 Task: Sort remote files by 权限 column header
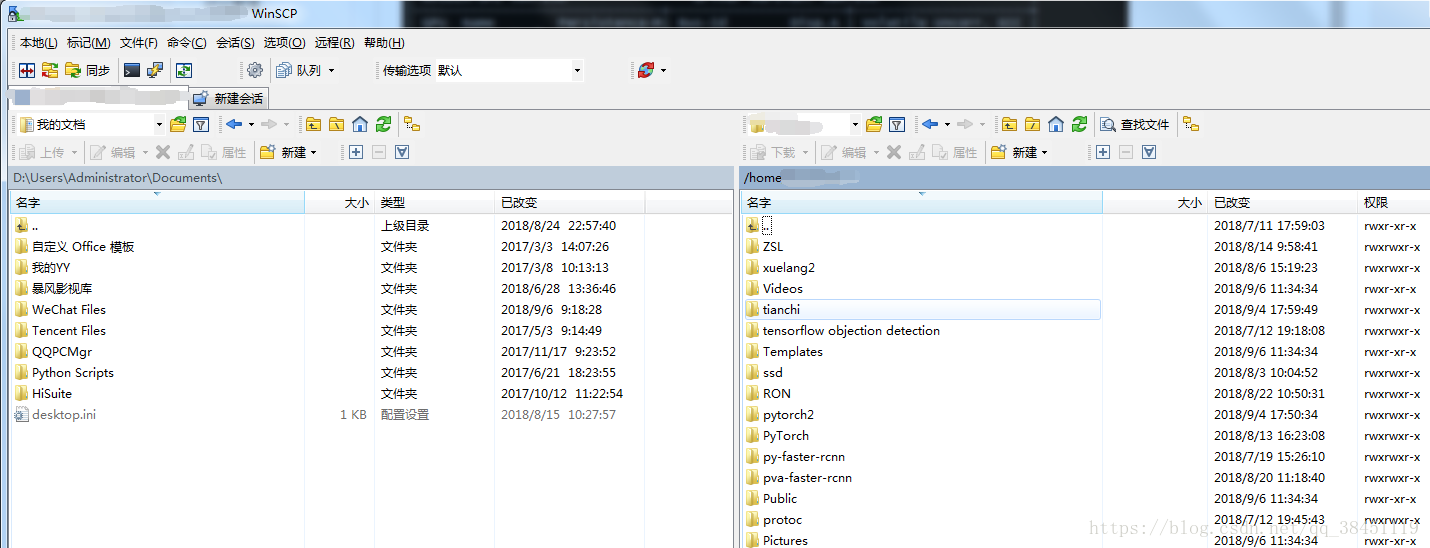(1393, 203)
